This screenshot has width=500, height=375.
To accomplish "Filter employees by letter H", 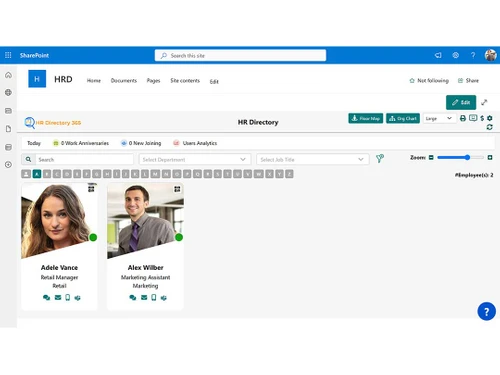I will (x=107, y=174).
